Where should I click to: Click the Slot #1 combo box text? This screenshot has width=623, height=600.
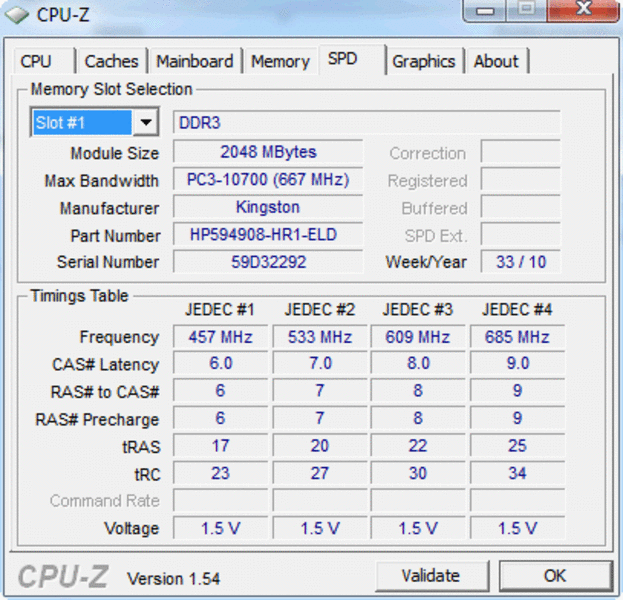pos(80,123)
